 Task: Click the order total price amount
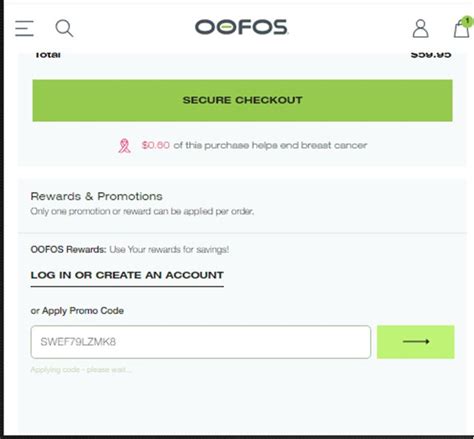click(x=431, y=55)
